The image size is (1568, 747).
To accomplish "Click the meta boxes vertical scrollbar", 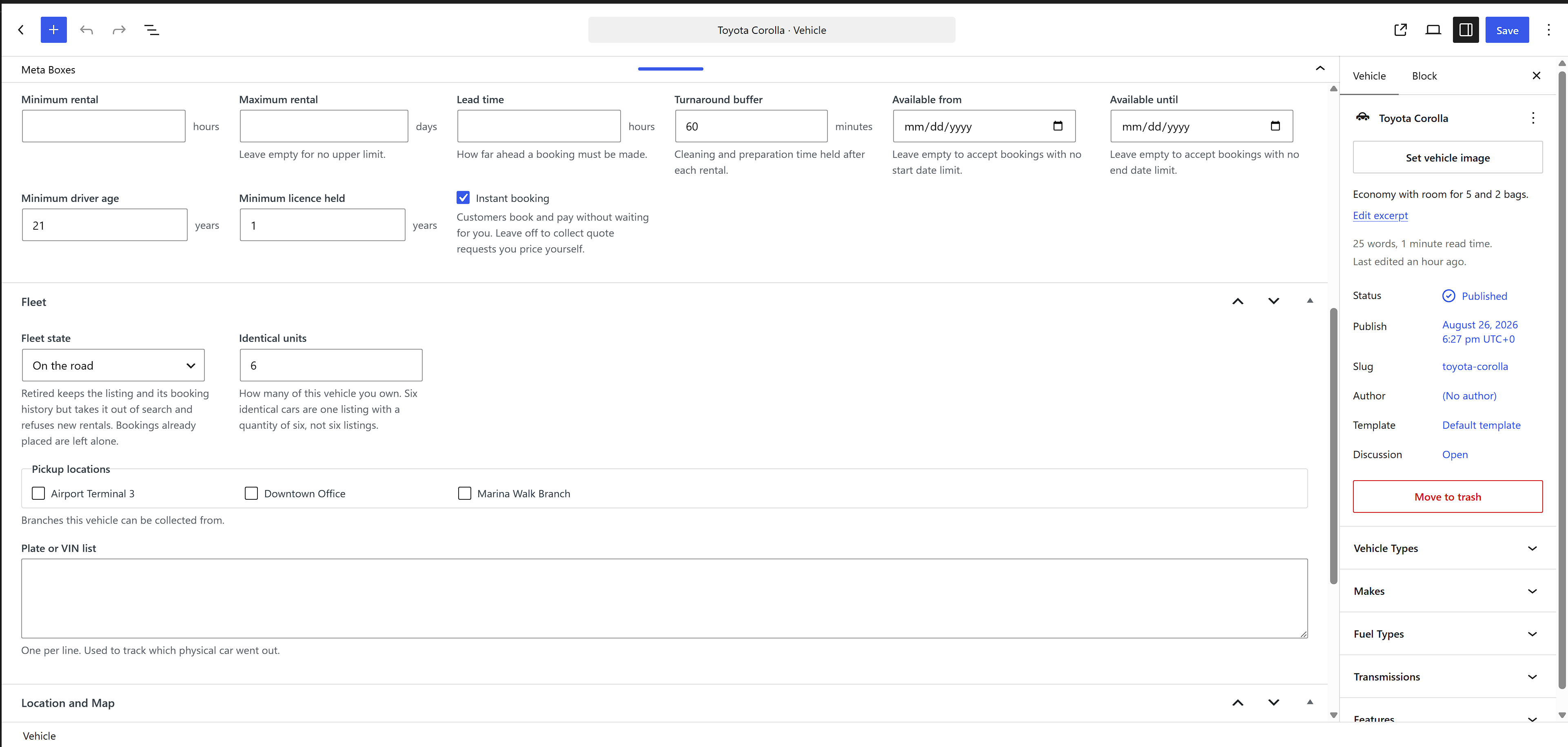I will tap(1333, 446).
